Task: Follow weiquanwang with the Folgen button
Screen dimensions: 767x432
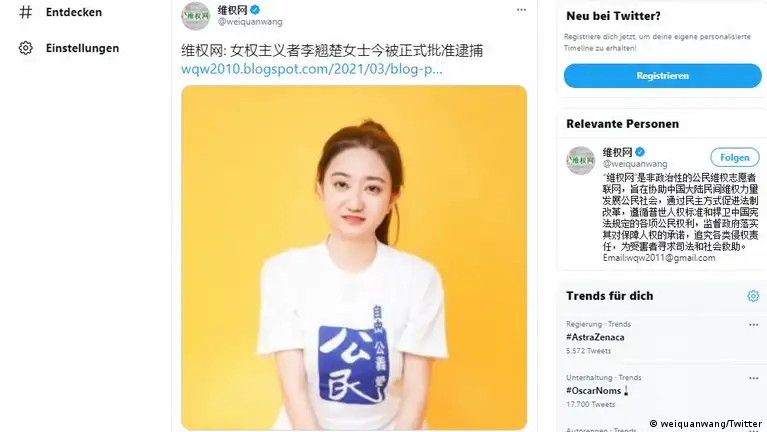Action: (x=735, y=158)
